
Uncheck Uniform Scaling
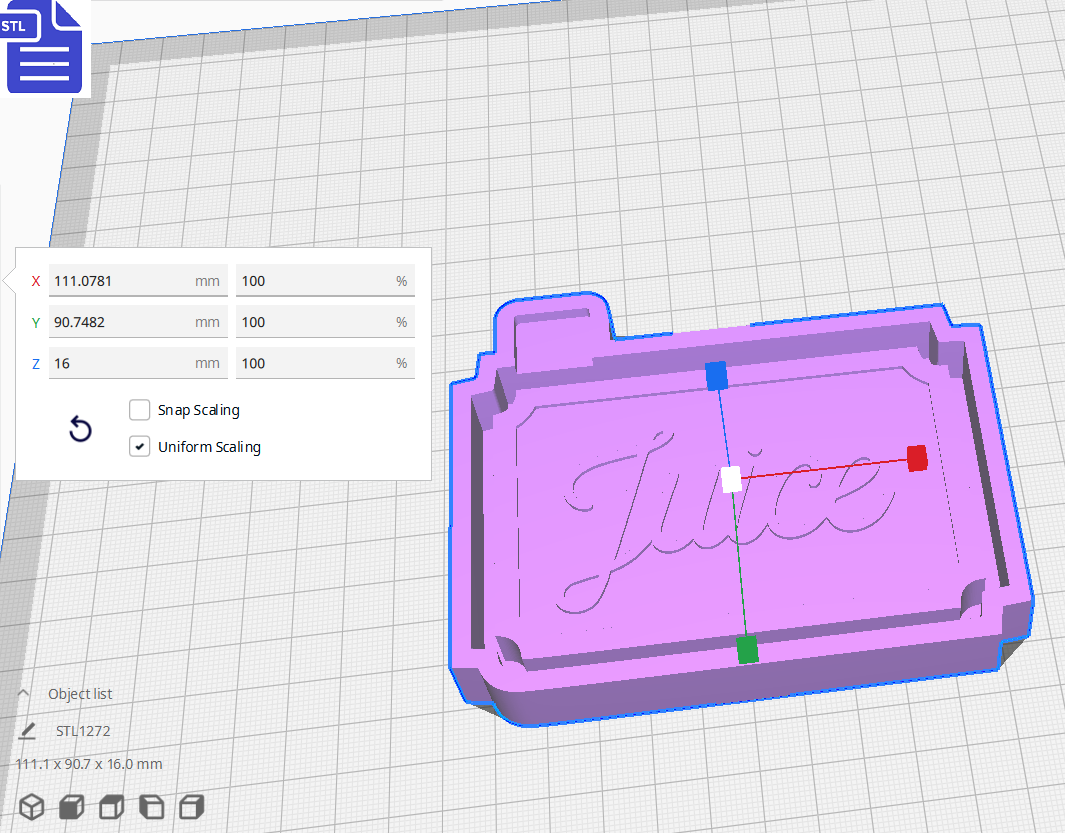click(x=139, y=446)
